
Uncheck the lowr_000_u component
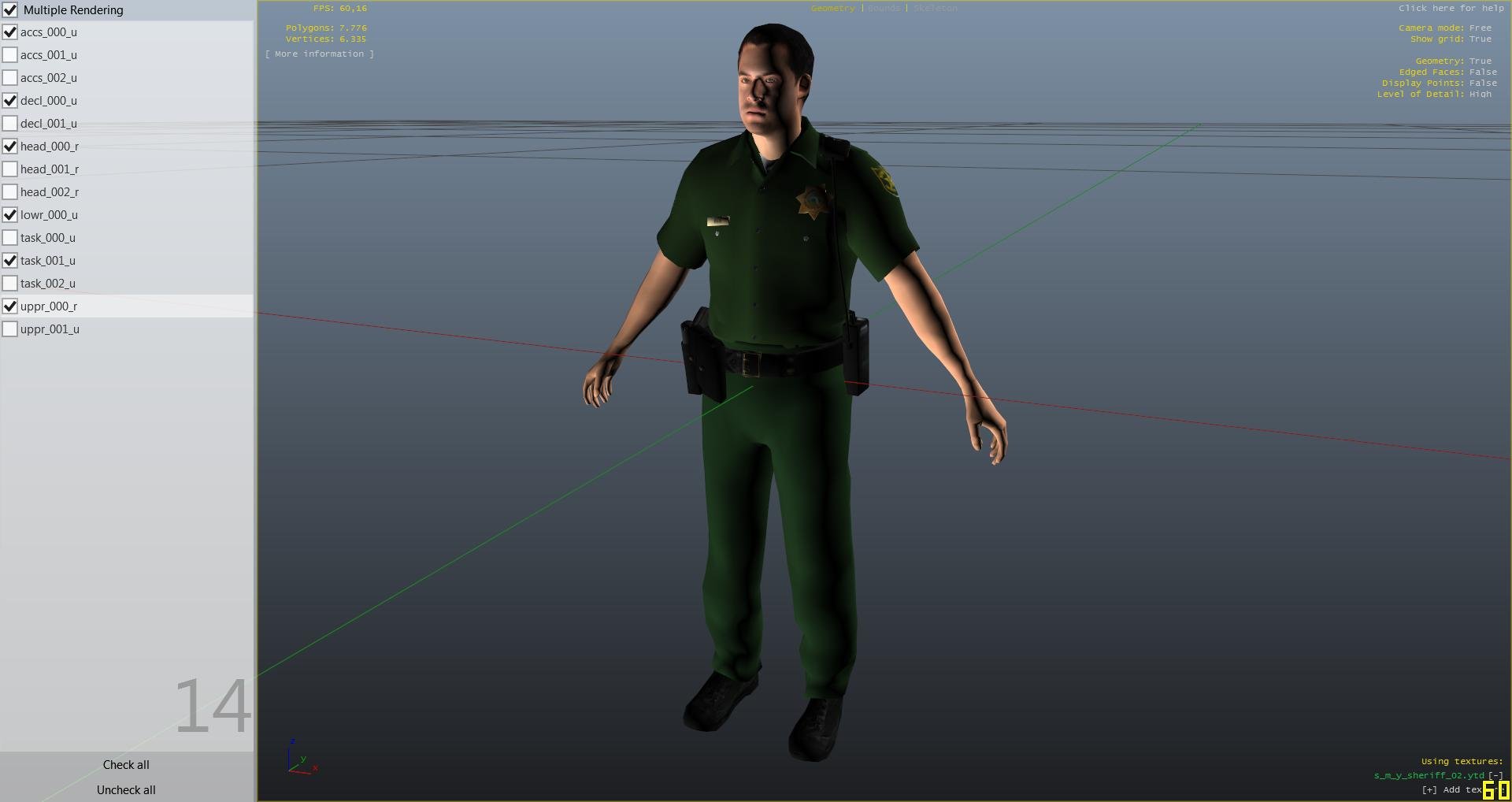[x=10, y=215]
